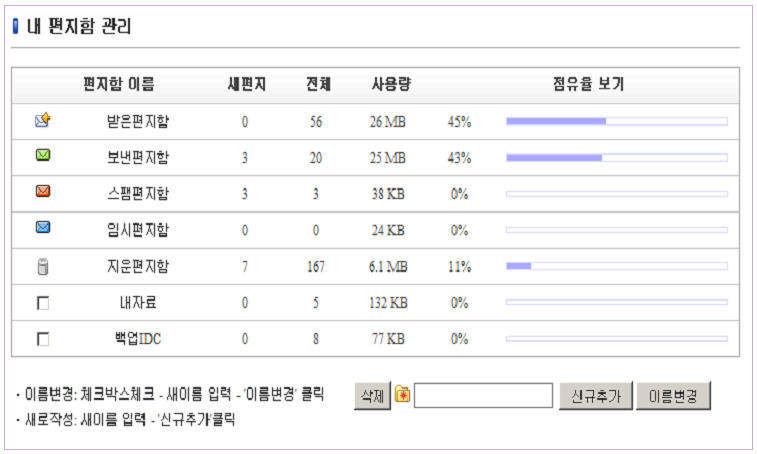This screenshot has height=454, width=757.
Task: Click the 스팸편지함 red envelope icon
Action: click(x=42, y=192)
